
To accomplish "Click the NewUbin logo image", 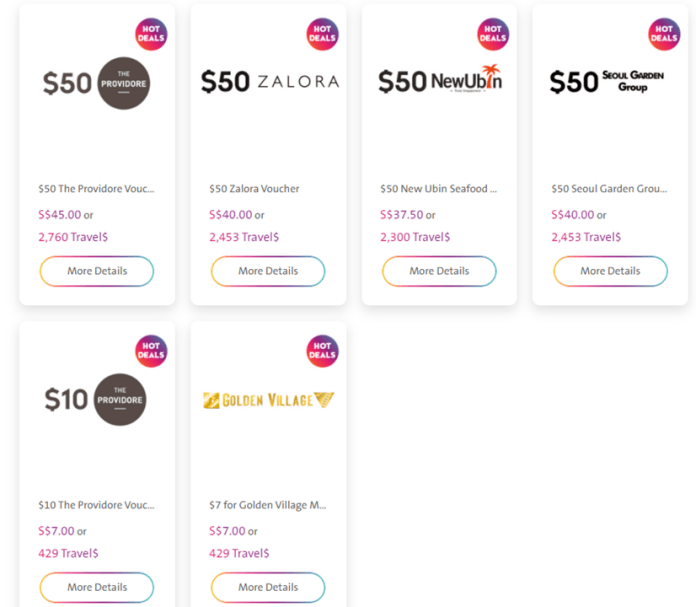I will 440,79.
